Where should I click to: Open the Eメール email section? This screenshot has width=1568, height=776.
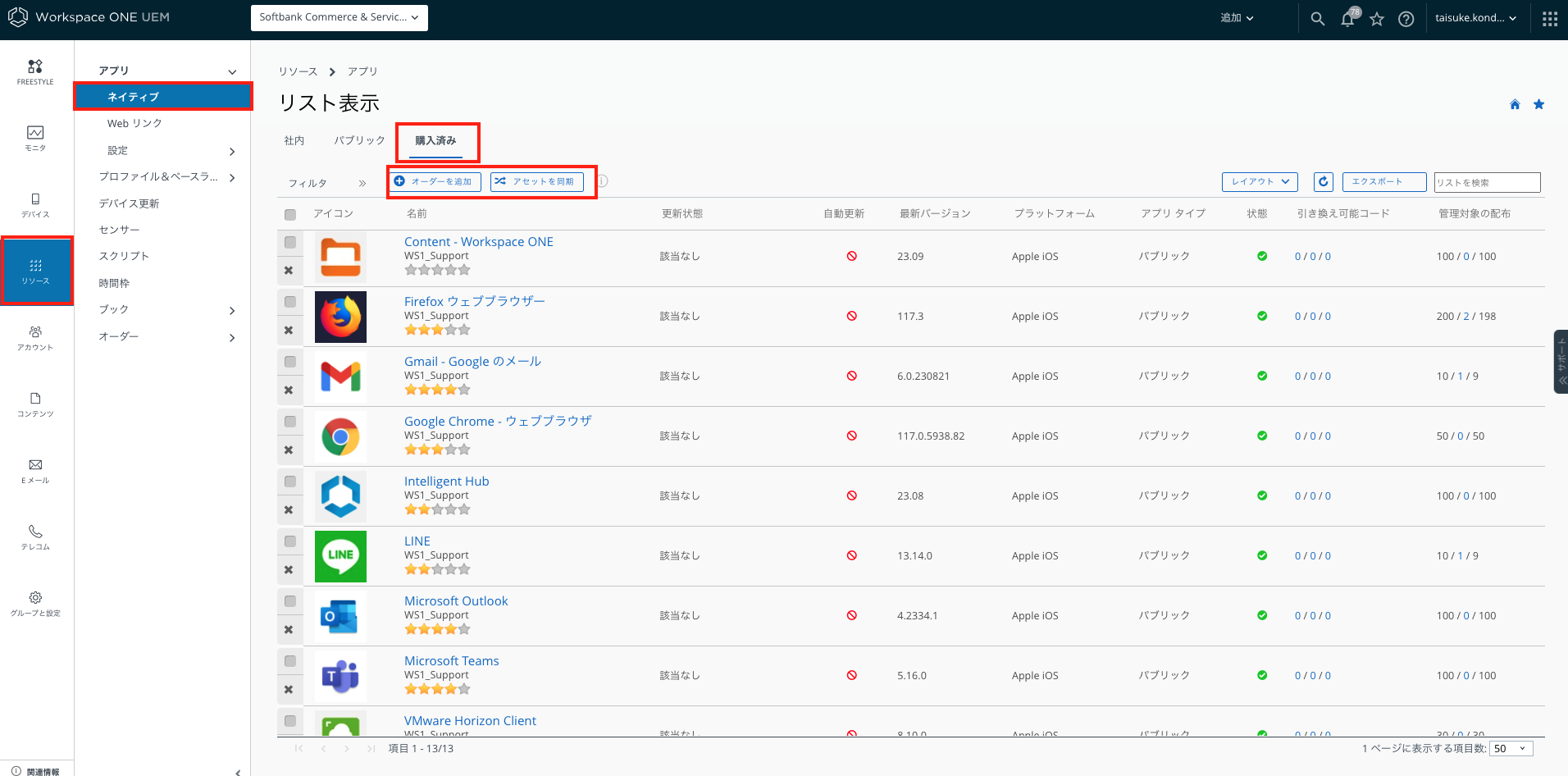tap(35, 471)
